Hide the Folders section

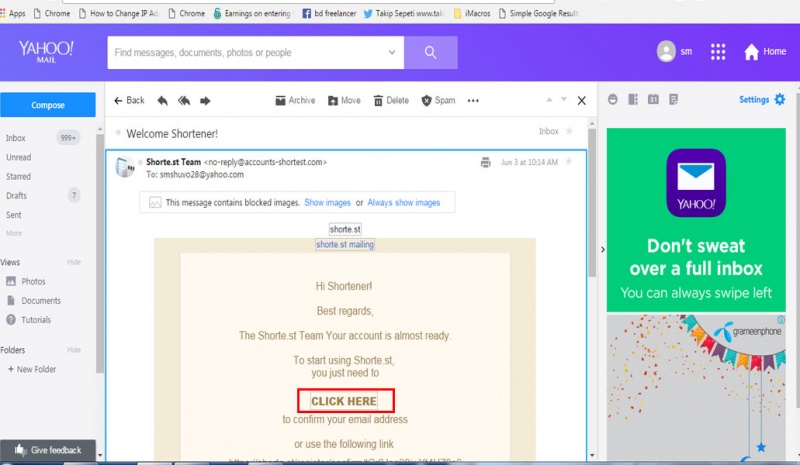73,350
